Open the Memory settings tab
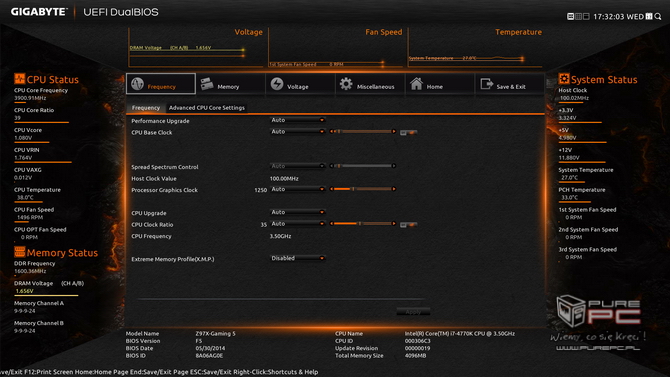The image size is (670, 377). (230, 84)
